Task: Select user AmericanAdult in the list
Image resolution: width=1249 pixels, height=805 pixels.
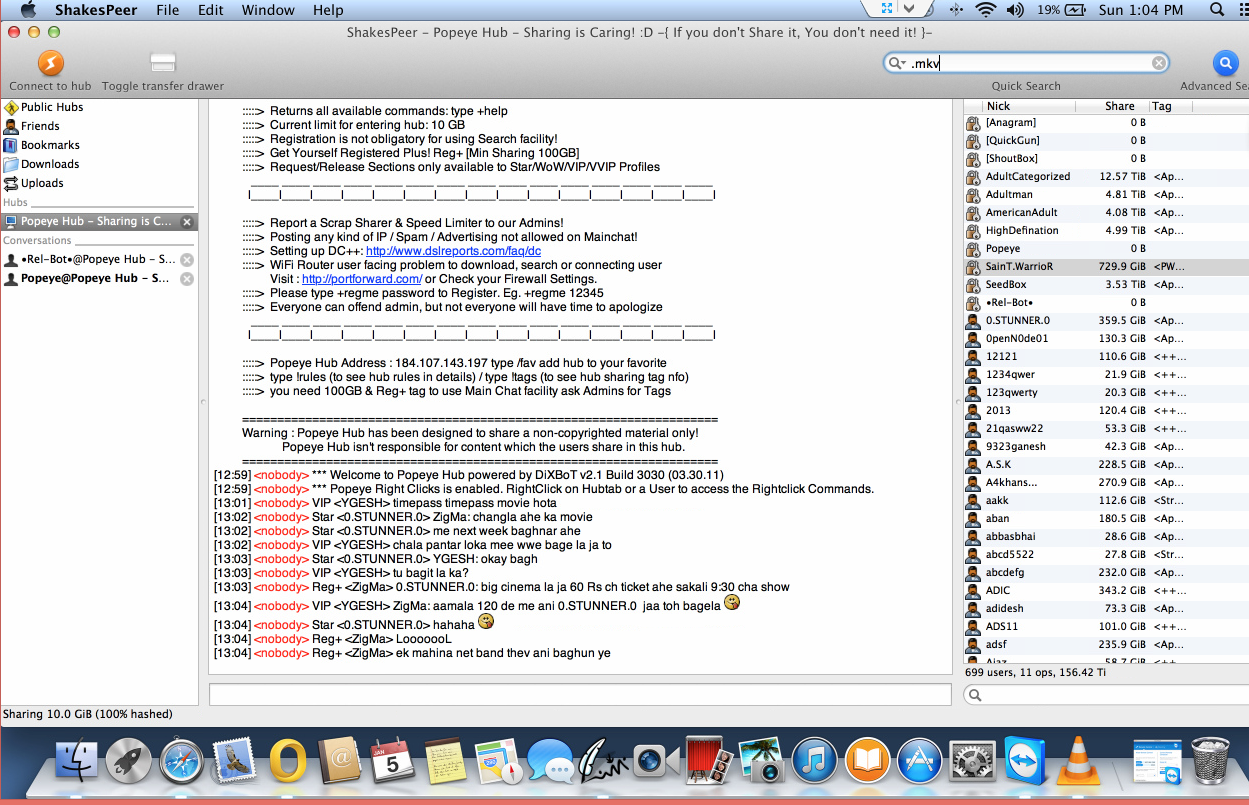Action: tap(1106, 213)
